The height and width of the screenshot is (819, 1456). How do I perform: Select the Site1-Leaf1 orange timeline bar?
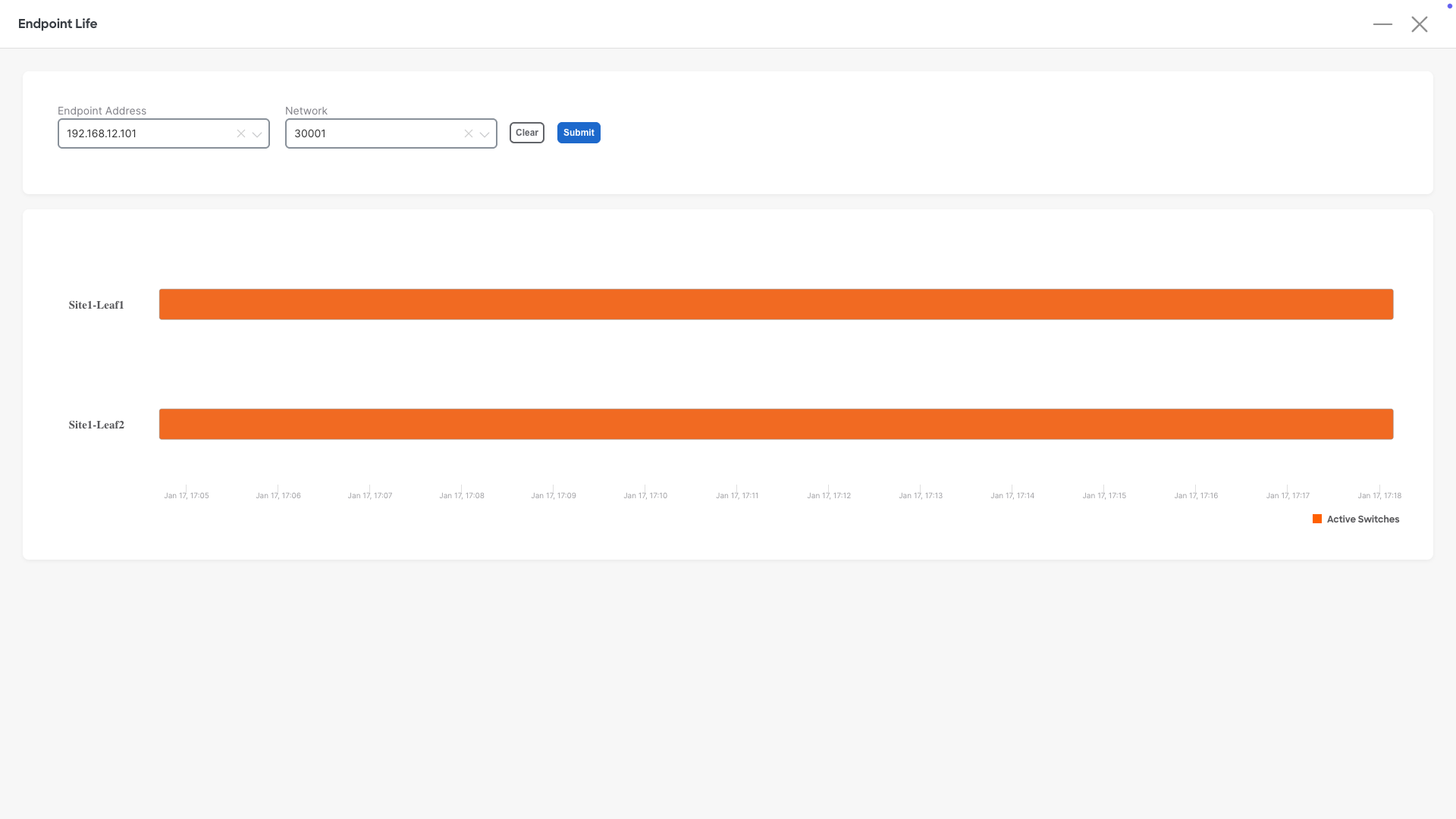coord(776,304)
